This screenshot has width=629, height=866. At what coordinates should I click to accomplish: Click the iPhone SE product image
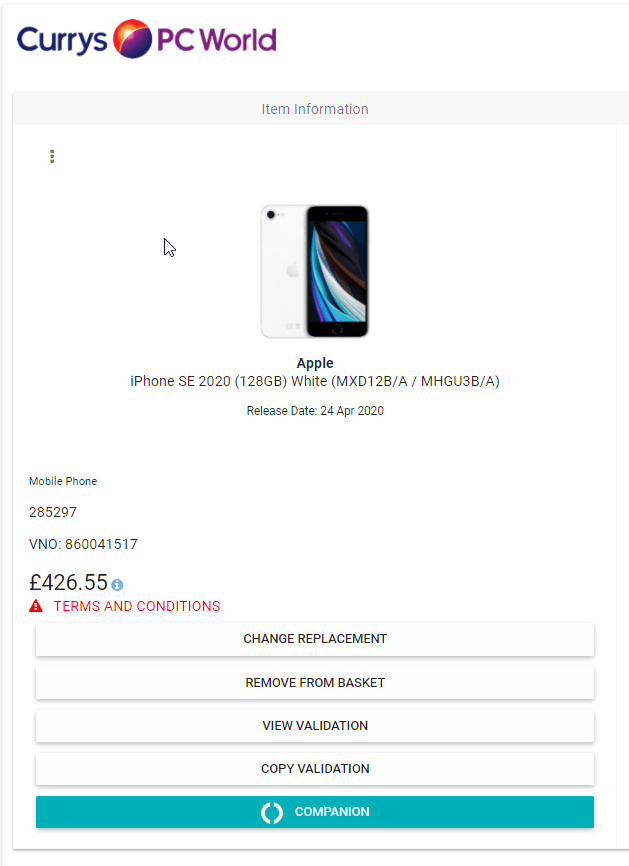(x=315, y=271)
